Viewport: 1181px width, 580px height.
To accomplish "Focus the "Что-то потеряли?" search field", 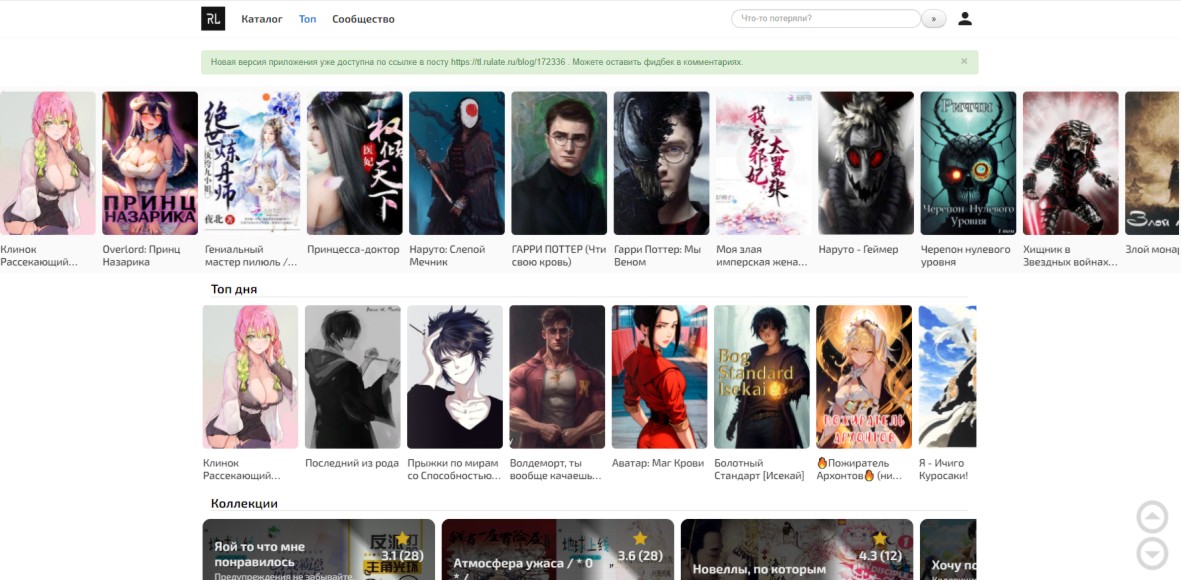I will coord(826,19).
